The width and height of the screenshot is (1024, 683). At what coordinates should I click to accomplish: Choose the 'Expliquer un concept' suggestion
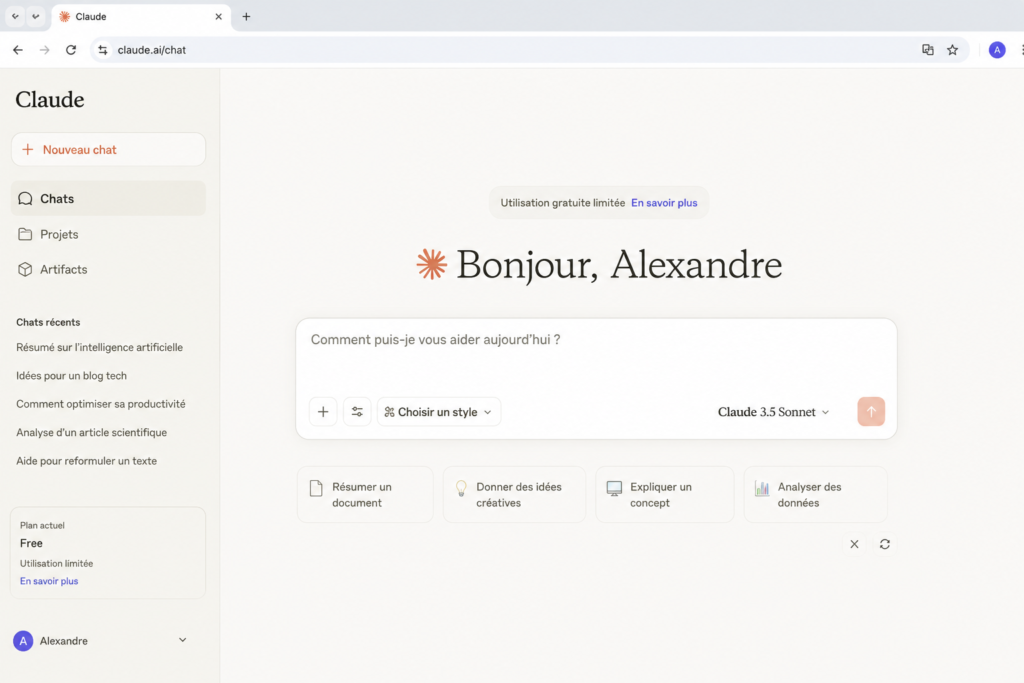(x=665, y=494)
